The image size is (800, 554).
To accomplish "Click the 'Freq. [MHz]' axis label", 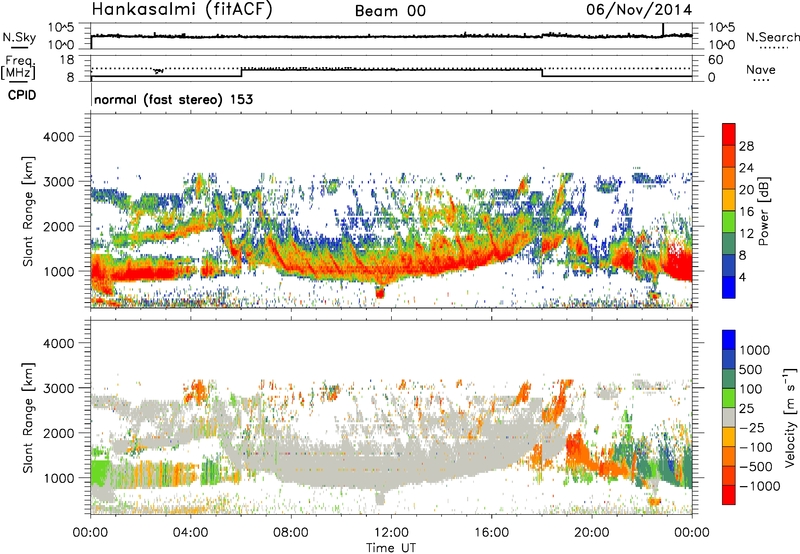I will pos(19,68).
